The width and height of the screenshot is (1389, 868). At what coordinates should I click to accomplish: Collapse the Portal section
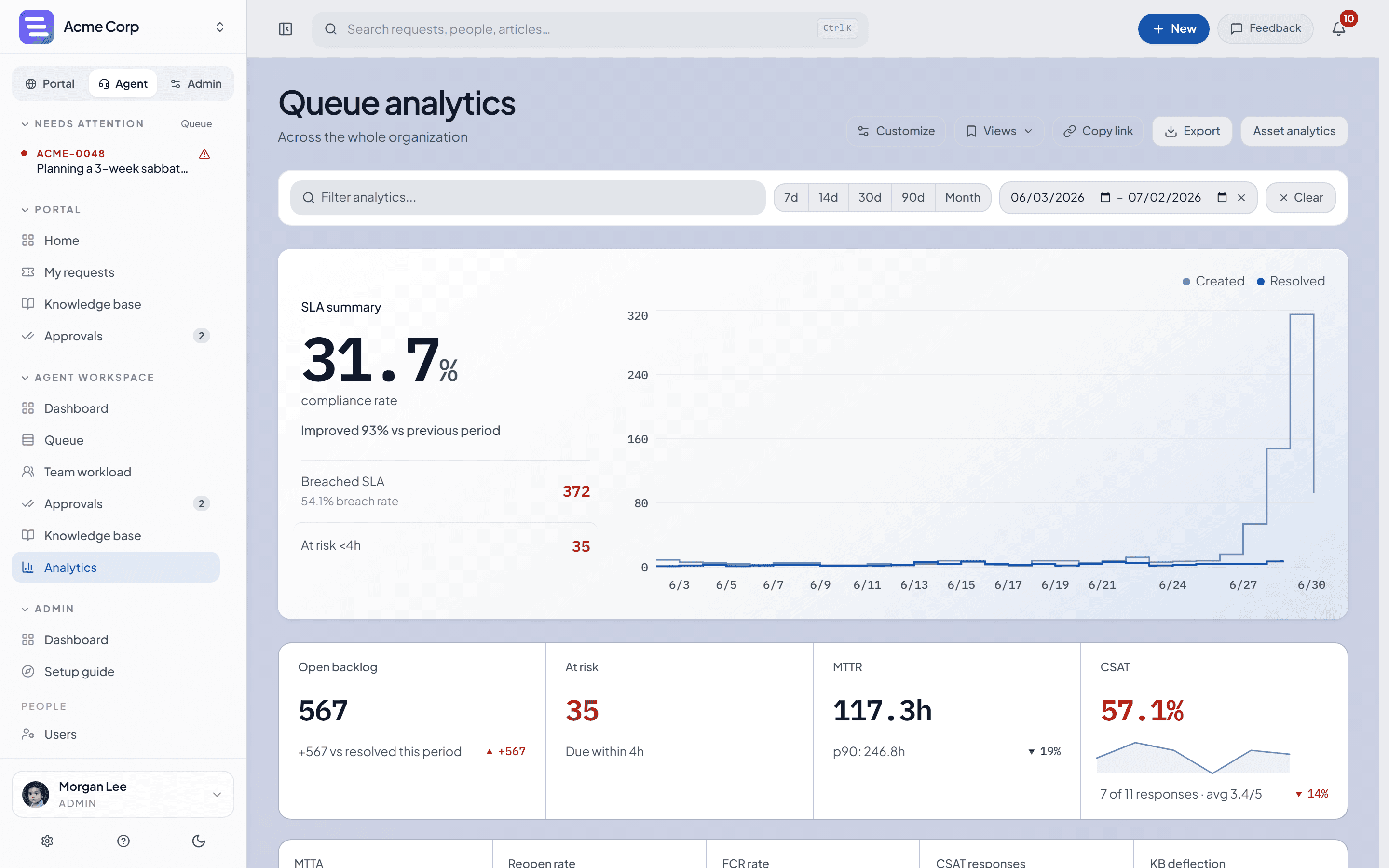click(x=25, y=210)
